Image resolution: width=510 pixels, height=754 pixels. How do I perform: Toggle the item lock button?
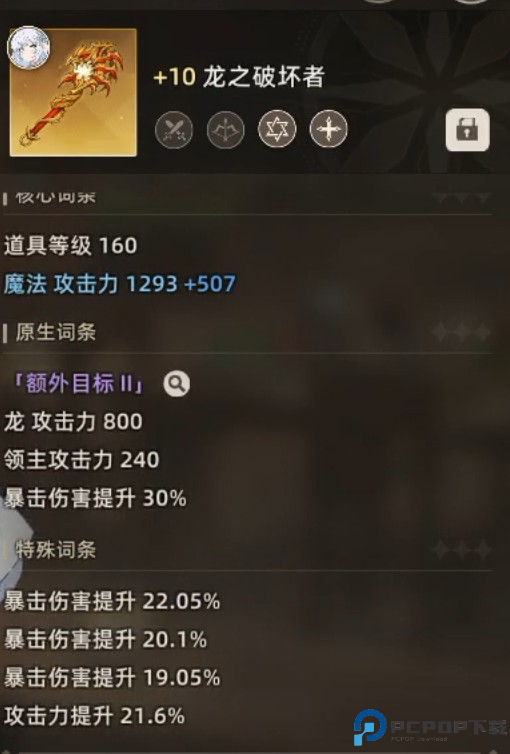(x=467, y=130)
